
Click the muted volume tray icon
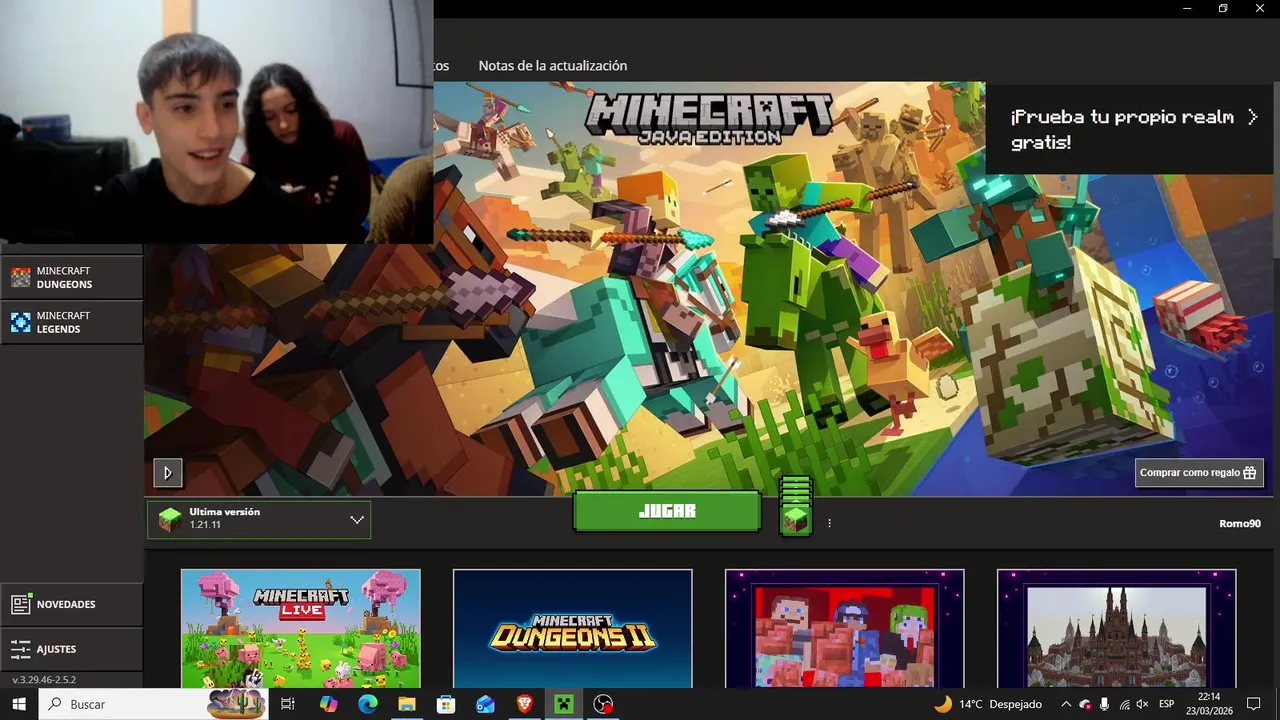1143,704
